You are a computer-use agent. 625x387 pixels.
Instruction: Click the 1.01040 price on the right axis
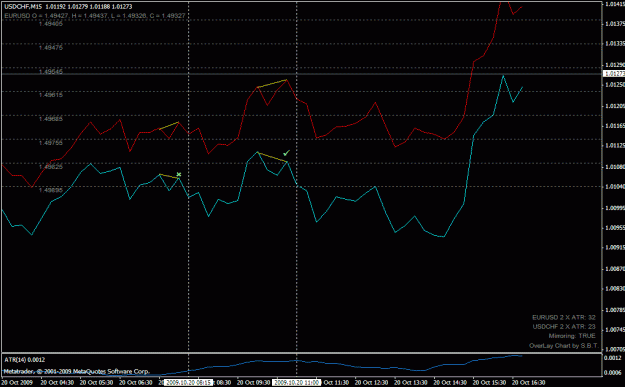(x=615, y=187)
